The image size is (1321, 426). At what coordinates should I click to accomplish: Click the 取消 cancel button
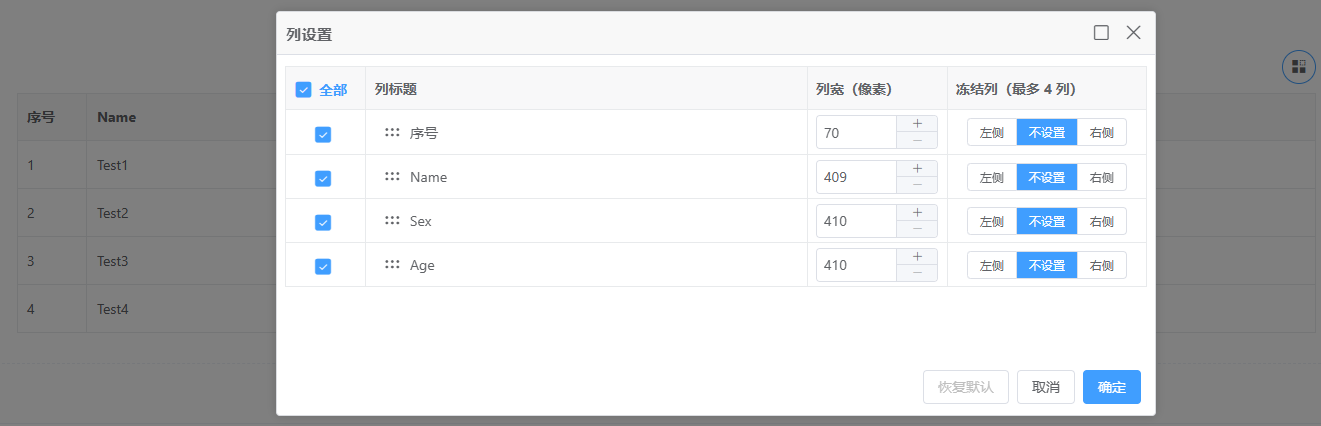[x=1046, y=387]
